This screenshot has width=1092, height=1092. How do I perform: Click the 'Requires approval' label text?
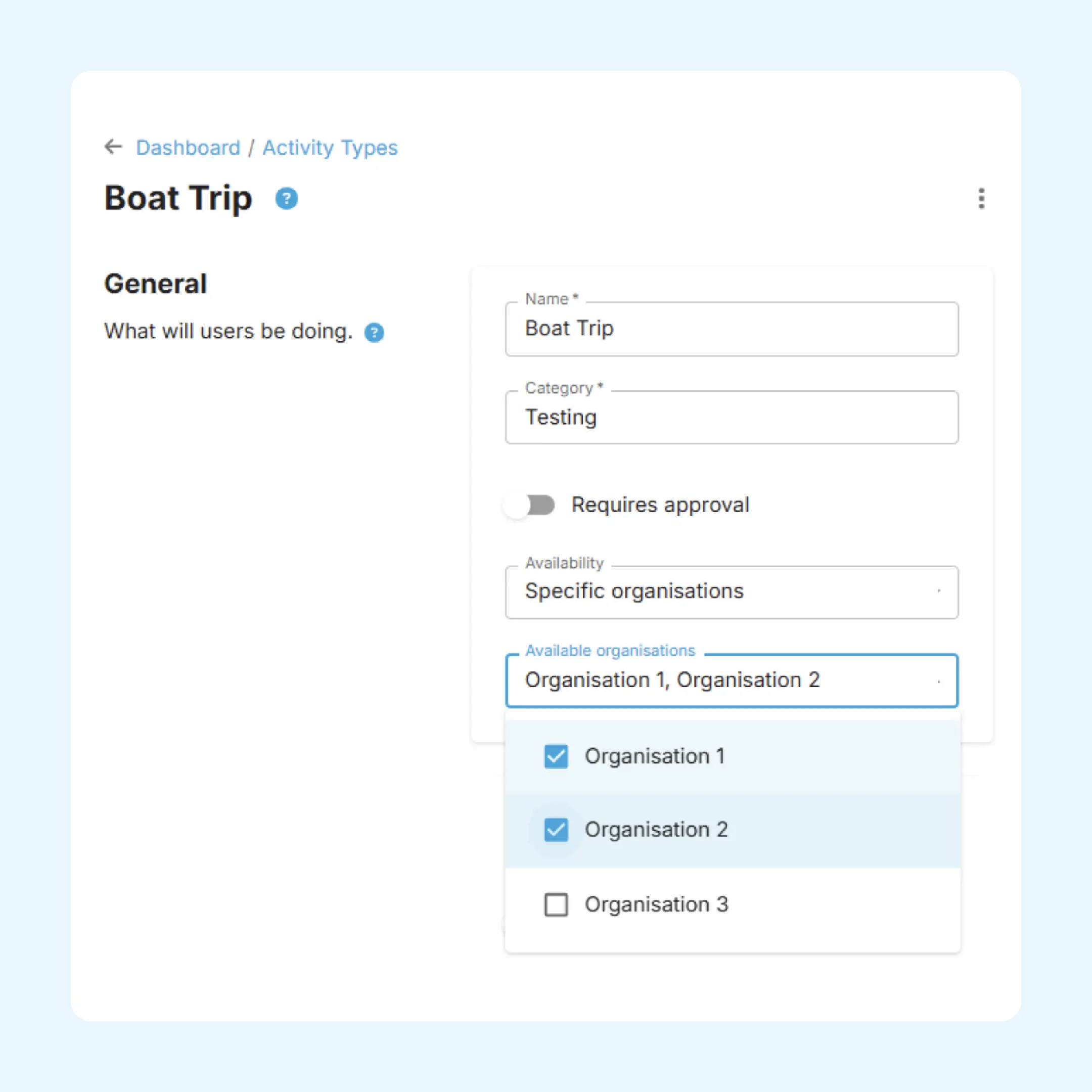coord(660,505)
